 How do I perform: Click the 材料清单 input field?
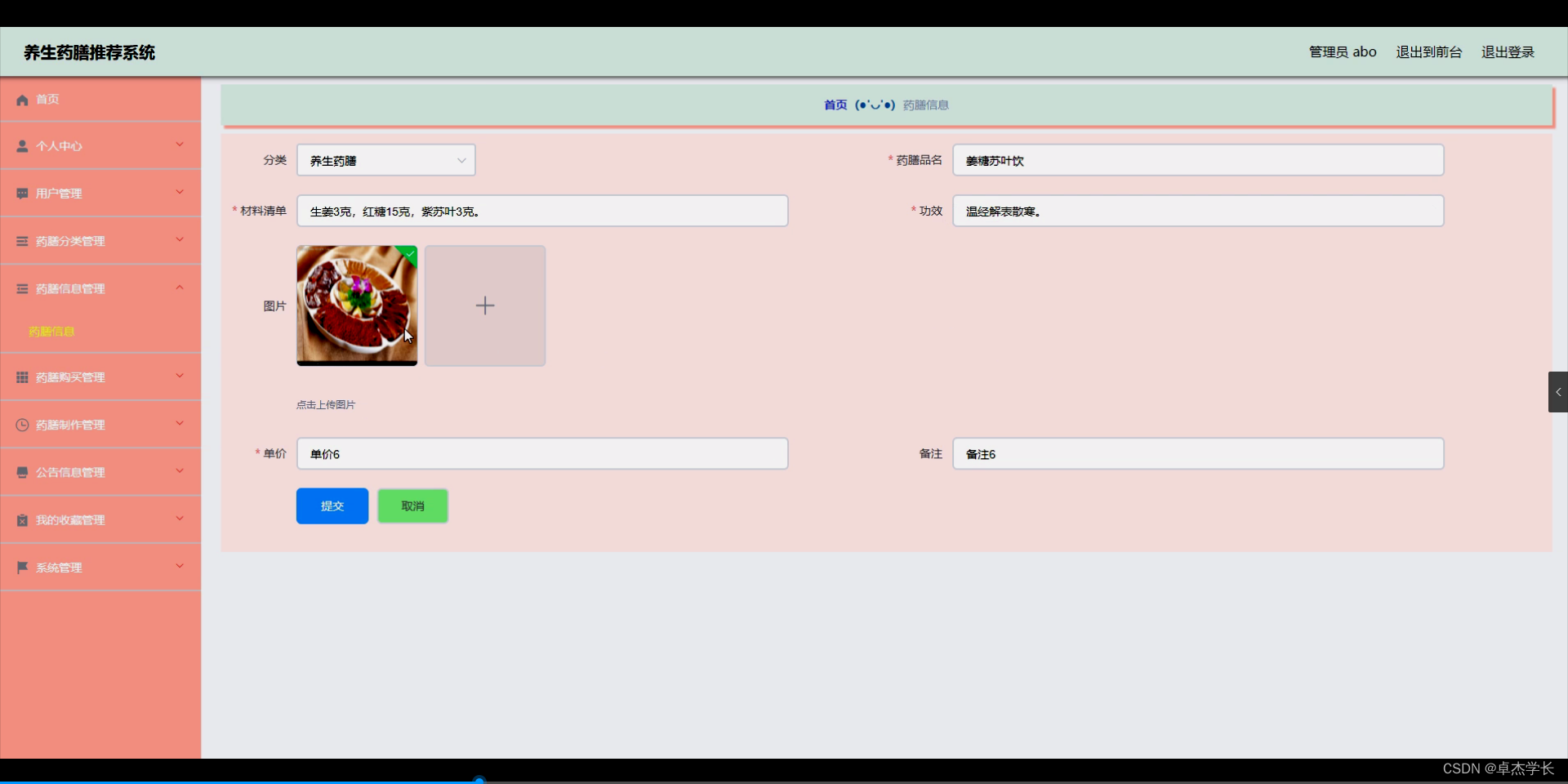click(542, 211)
